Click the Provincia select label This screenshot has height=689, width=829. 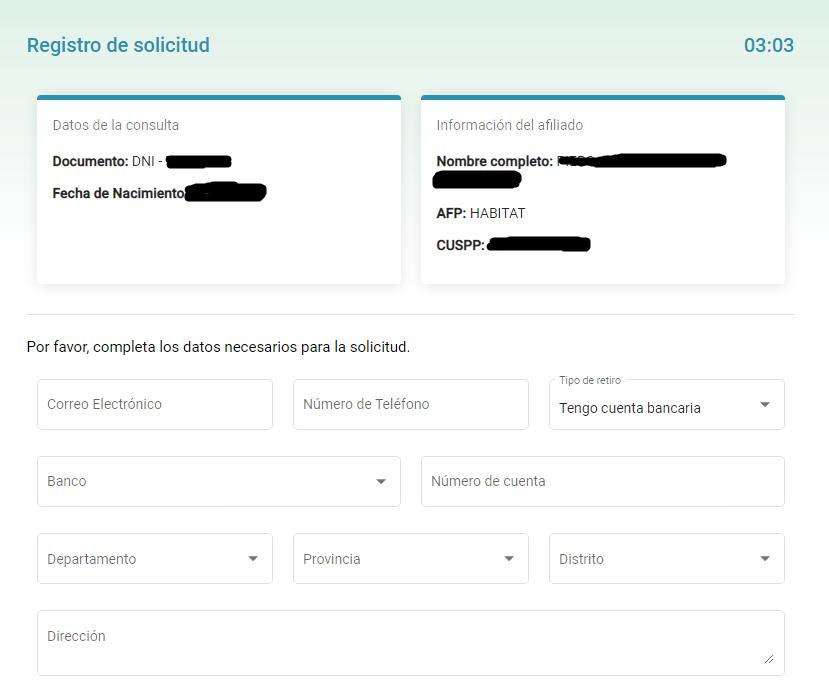pyautogui.click(x=332, y=559)
